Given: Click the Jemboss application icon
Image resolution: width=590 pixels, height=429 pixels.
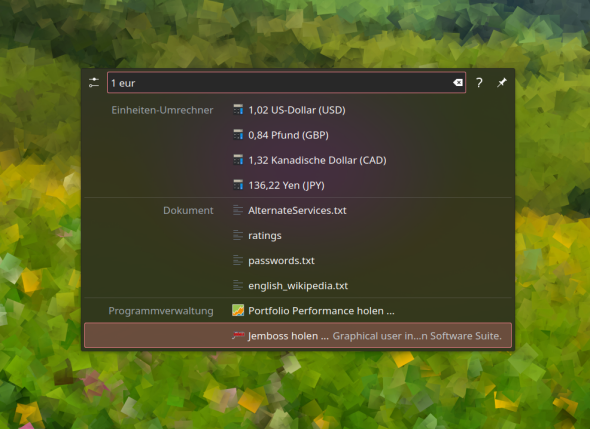Looking at the screenshot, I should [x=238, y=335].
